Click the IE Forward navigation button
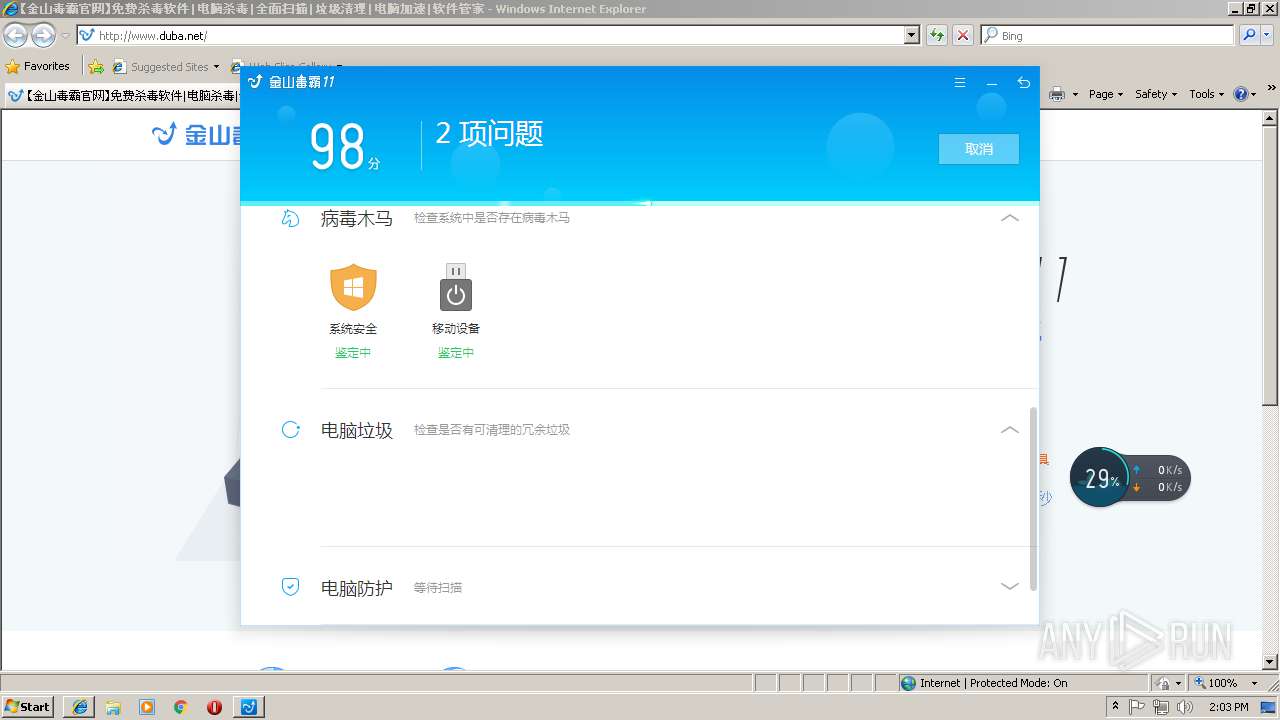 click(x=43, y=36)
